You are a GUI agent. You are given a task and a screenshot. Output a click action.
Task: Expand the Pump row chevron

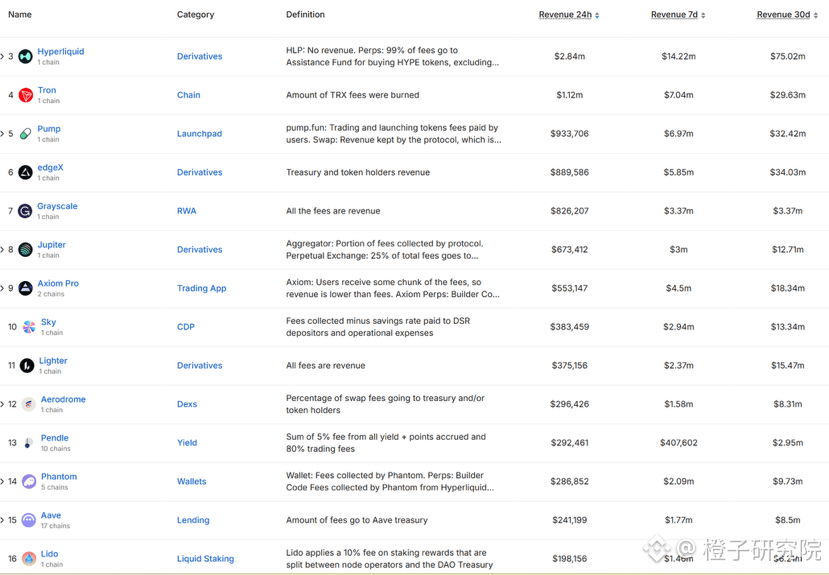[x=2, y=134]
